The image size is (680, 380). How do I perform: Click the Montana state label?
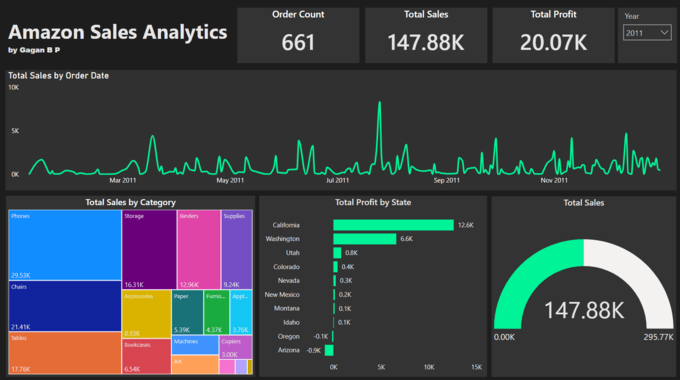click(x=287, y=308)
